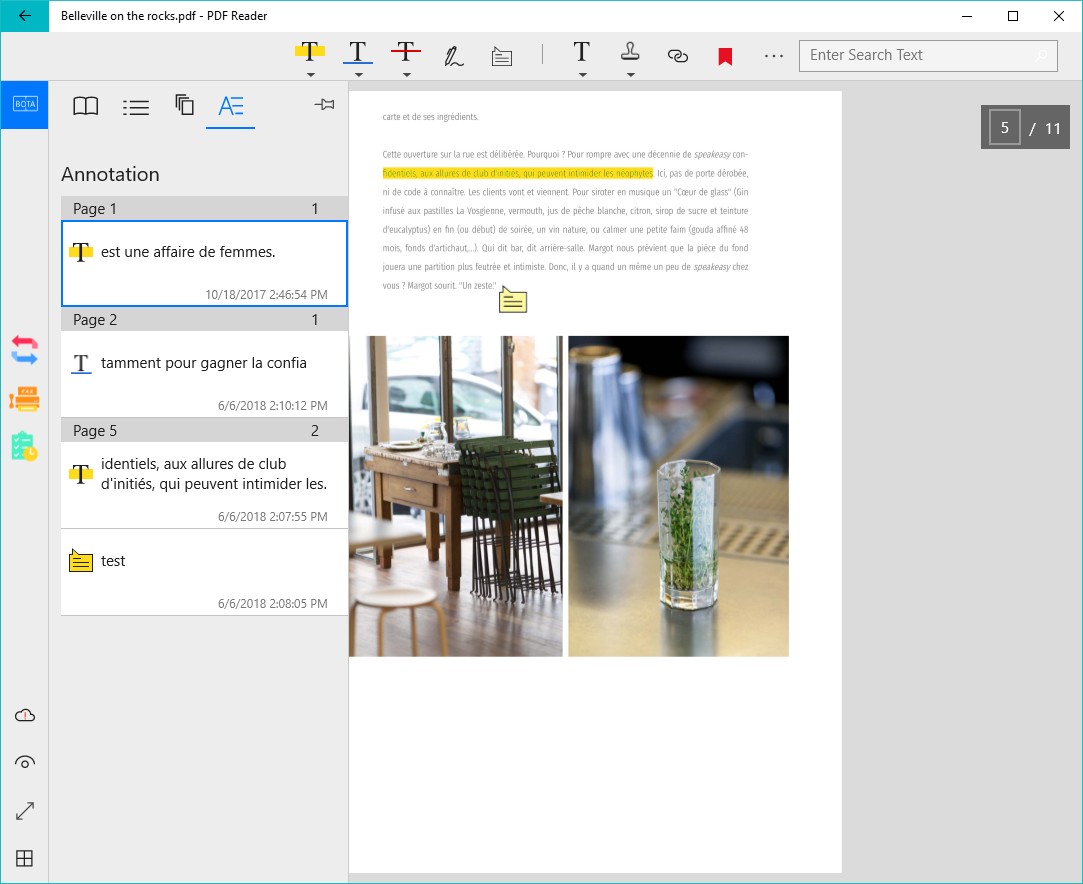The height and width of the screenshot is (884, 1083).
Task: Switch to the Outline list tab
Action: (x=136, y=107)
